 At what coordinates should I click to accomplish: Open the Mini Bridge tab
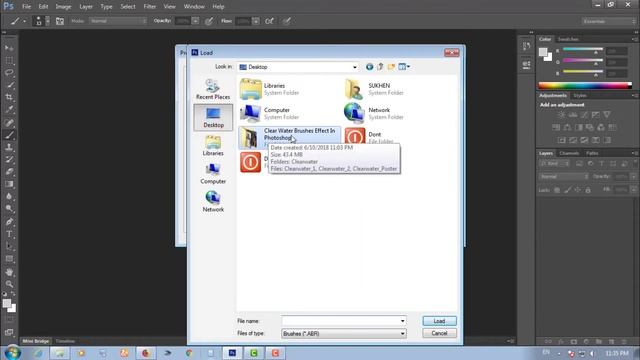(x=36, y=341)
